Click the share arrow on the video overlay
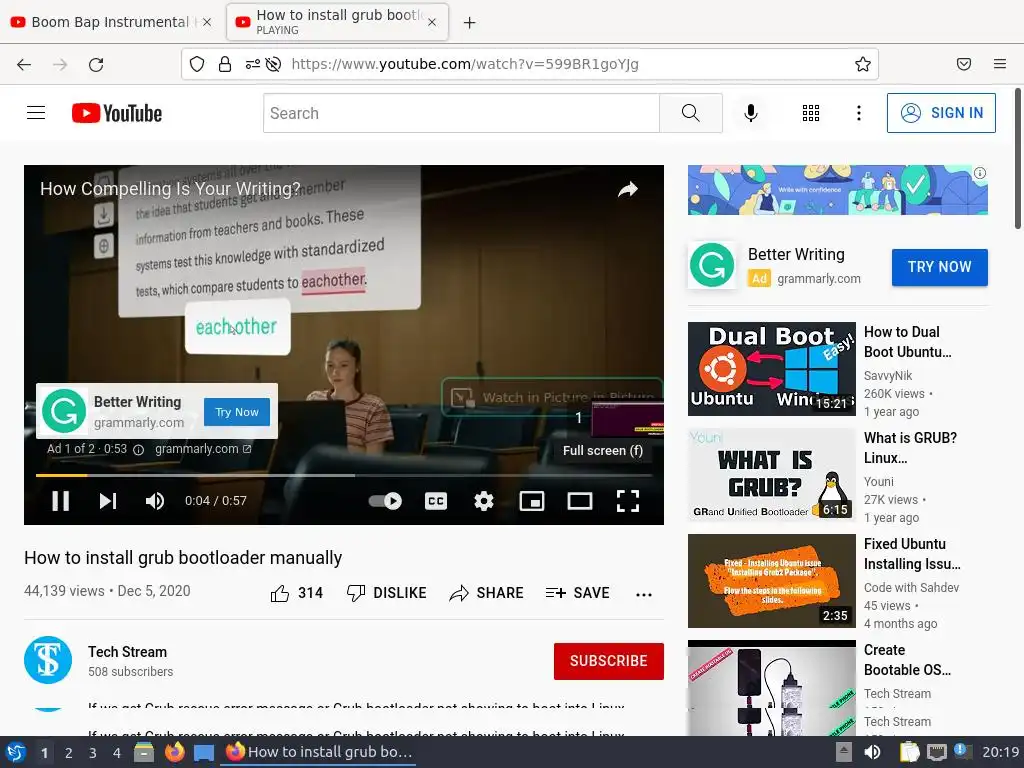Screen dimensions: 1024x768 [628, 189]
